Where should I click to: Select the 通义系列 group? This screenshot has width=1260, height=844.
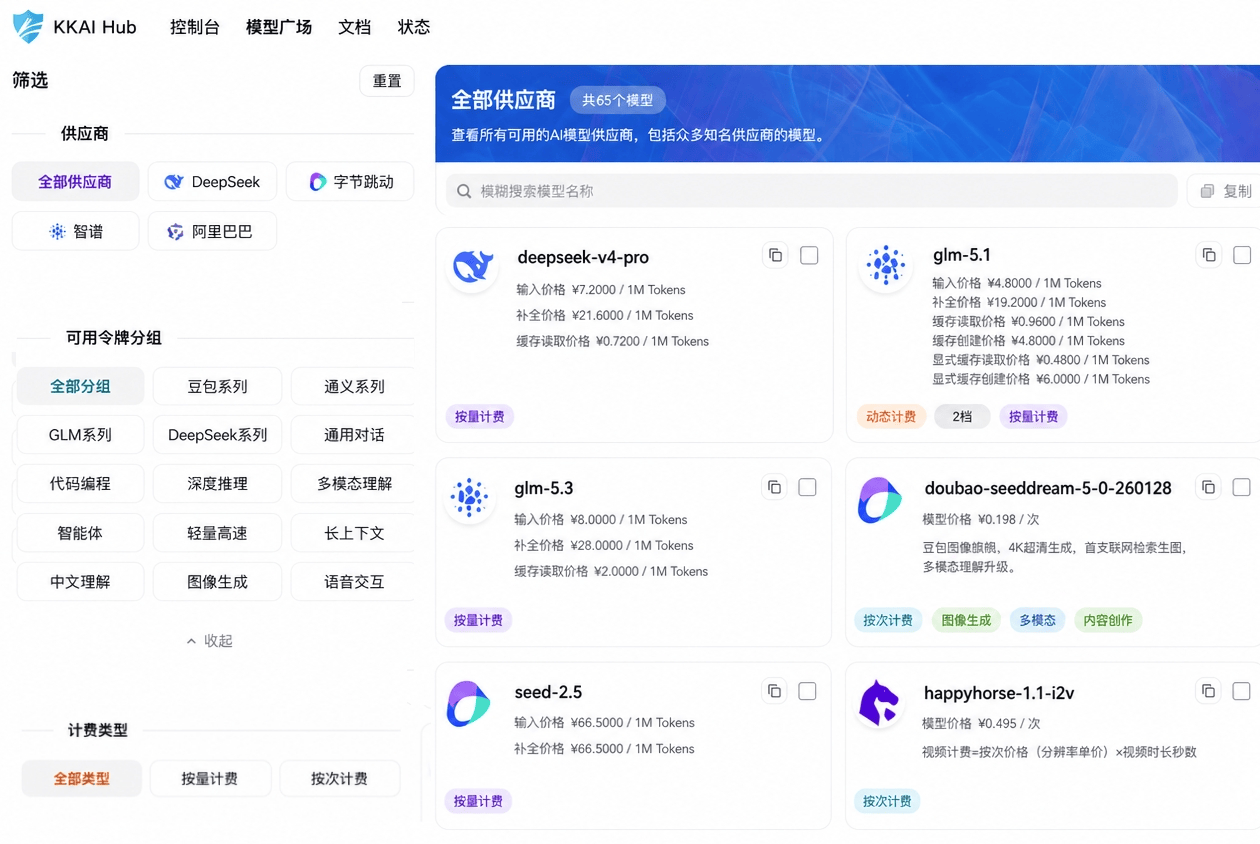point(354,386)
